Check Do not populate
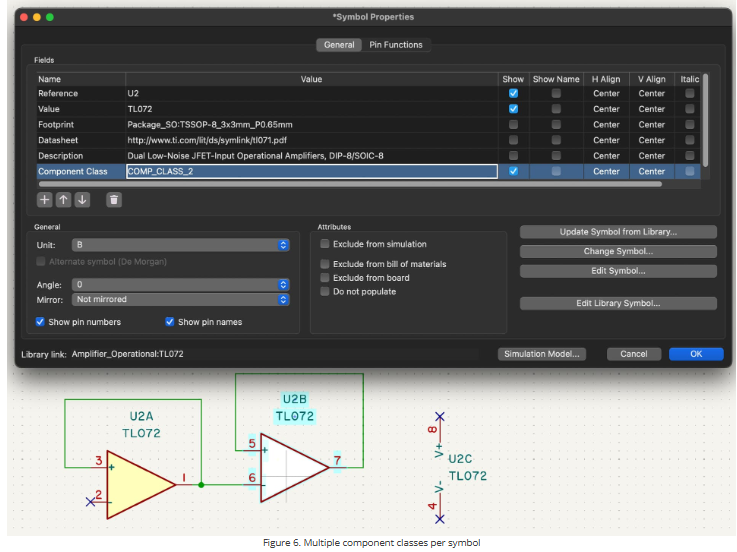 324,292
